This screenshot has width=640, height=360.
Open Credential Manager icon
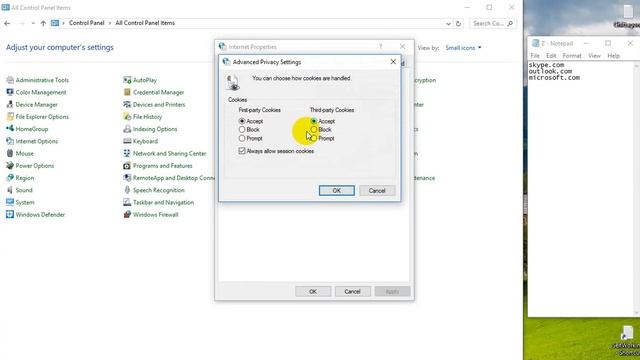tap(127, 92)
